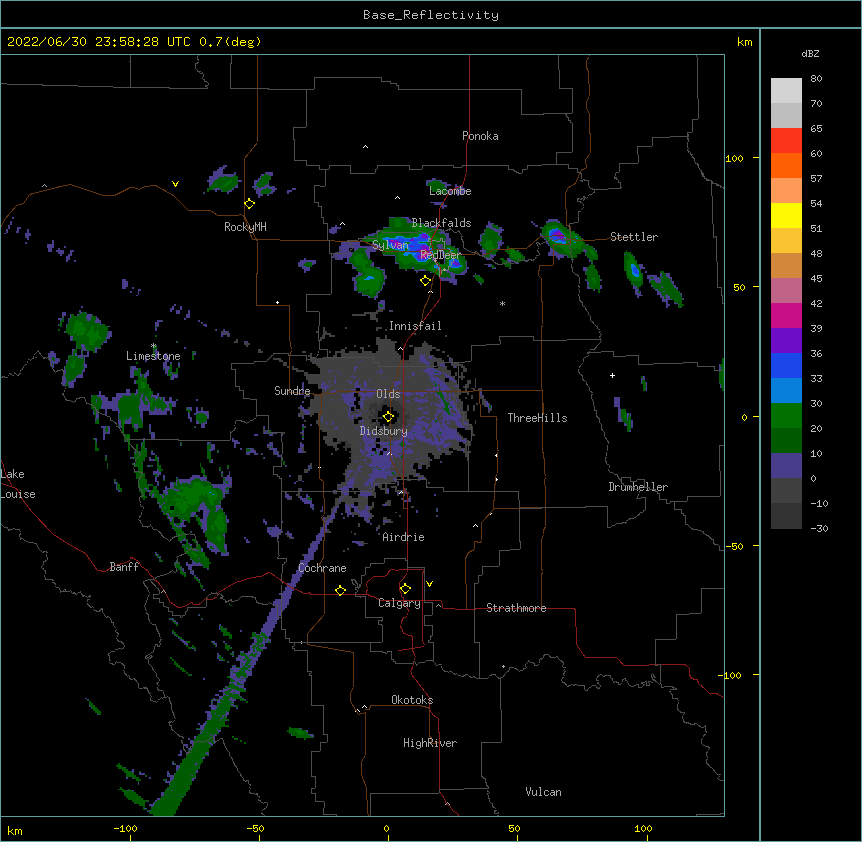Click the yellow diamond marker above Calgary label
862x842 pixels.
coord(405,589)
